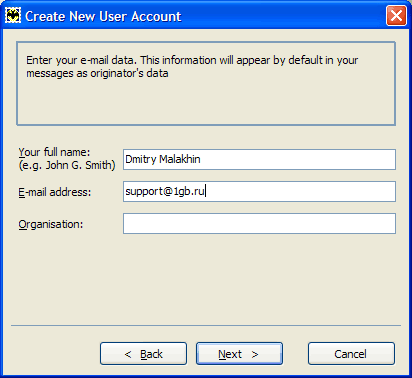Focus the Your full name field
The image size is (412, 378).
click(x=259, y=159)
